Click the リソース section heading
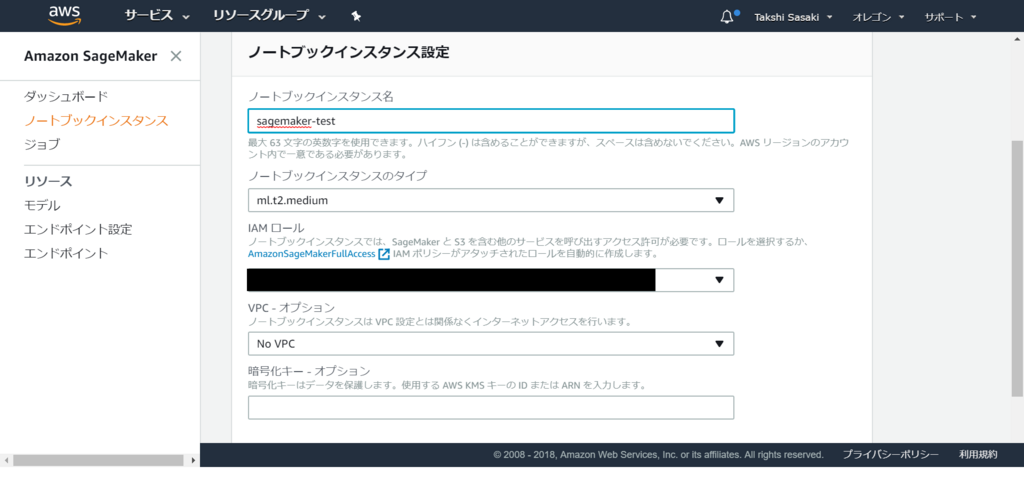The height and width of the screenshot is (491, 1024). [x=48, y=182]
